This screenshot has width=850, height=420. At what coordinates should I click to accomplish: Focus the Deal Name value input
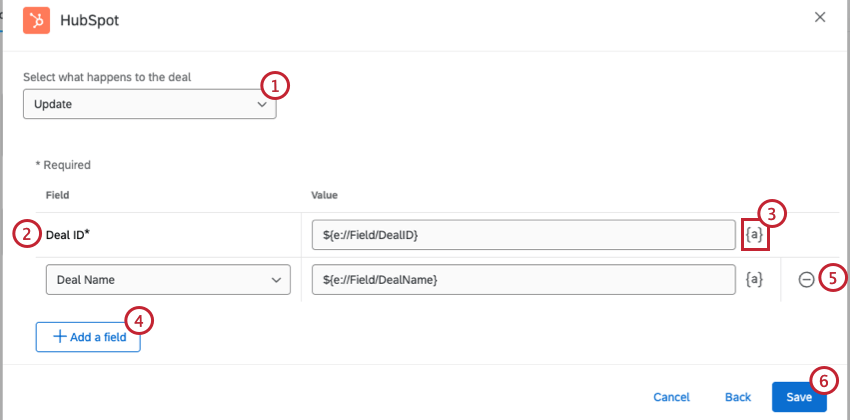[x=523, y=280]
